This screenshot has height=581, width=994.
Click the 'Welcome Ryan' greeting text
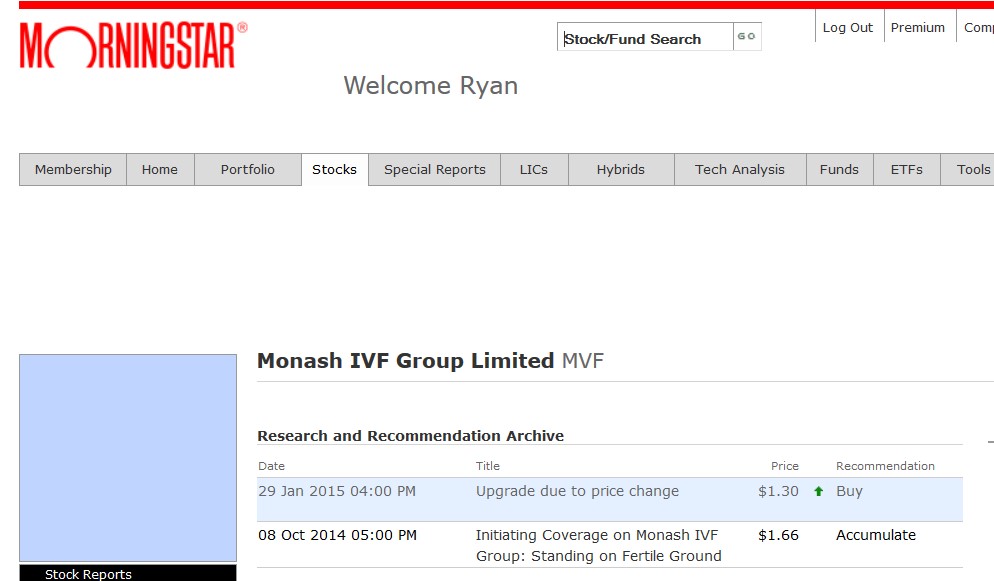point(431,86)
